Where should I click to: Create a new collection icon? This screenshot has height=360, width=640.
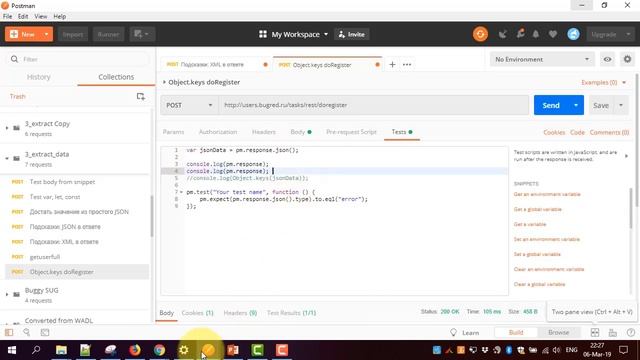[x=140, y=96]
